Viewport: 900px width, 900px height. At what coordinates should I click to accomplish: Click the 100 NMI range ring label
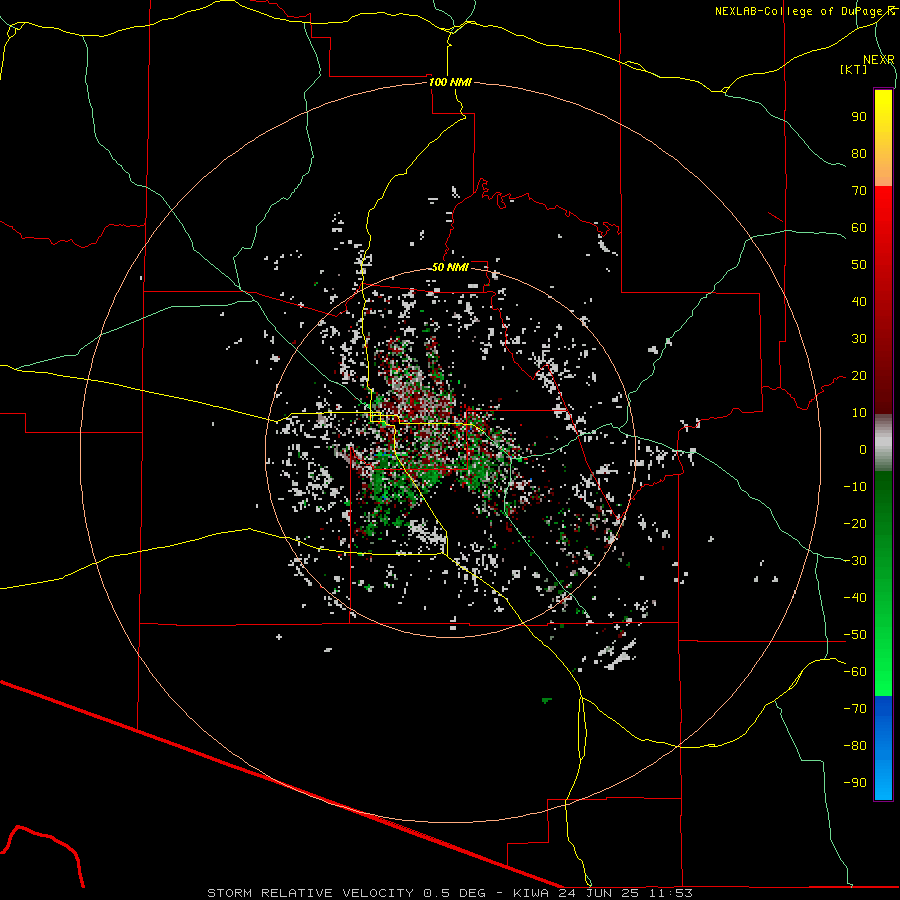point(450,82)
